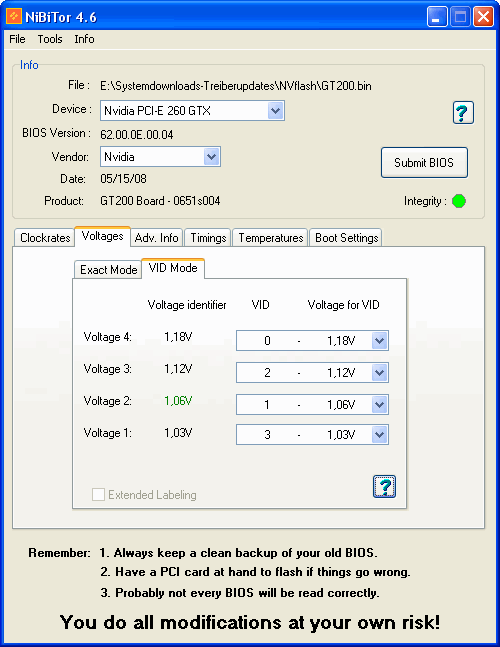Viewport: 500px width, 647px height.
Task: Switch to the Exact Mode sub-tab
Action: (x=108, y=269)
